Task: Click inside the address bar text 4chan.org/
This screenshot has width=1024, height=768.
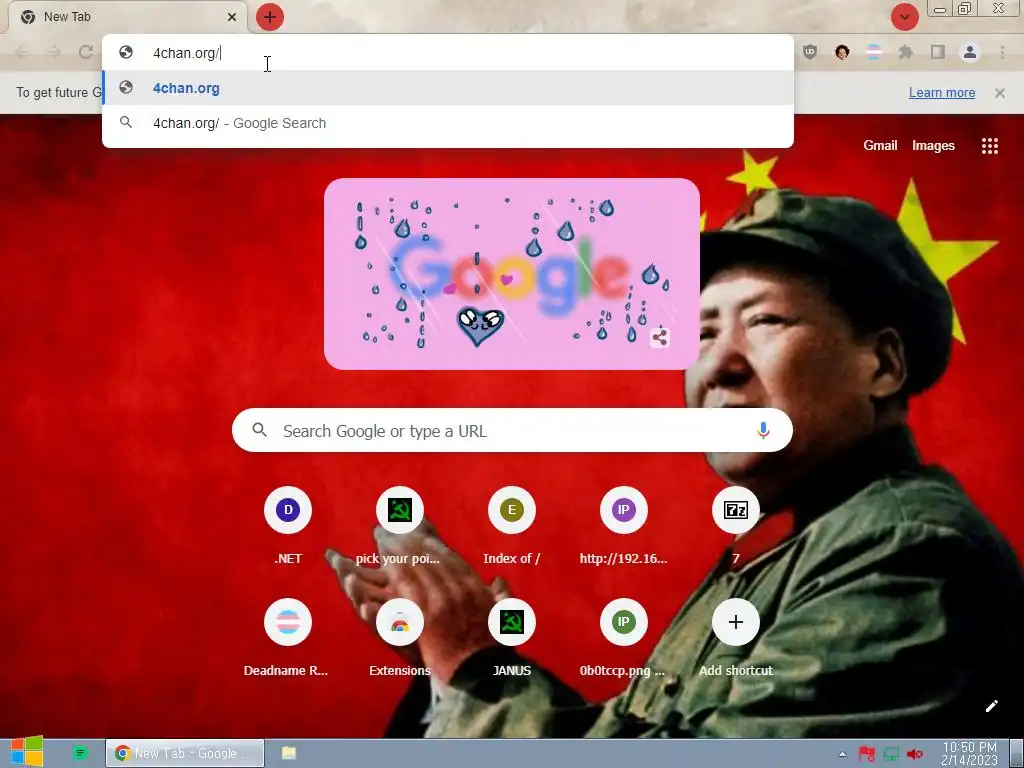Action: point(186,53)
